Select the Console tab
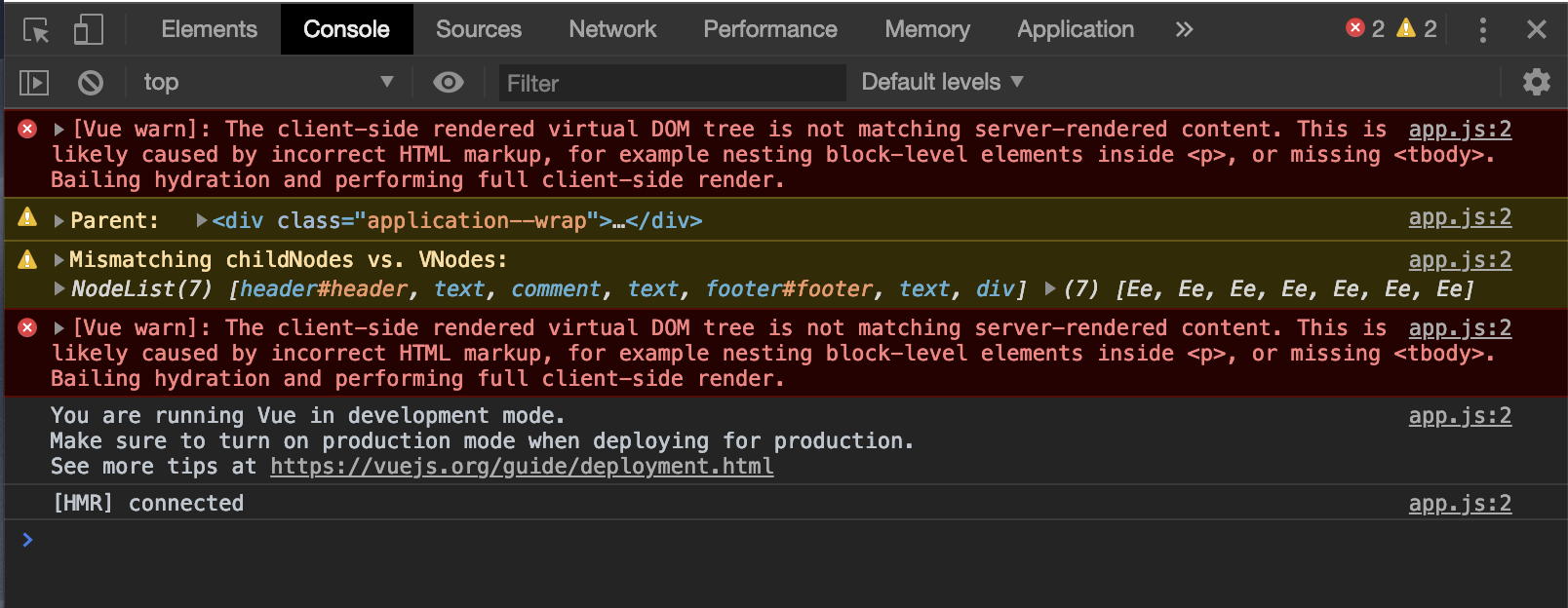This screenshot has width=1568, height=608. pyautogui.click(x=346, y=29)
